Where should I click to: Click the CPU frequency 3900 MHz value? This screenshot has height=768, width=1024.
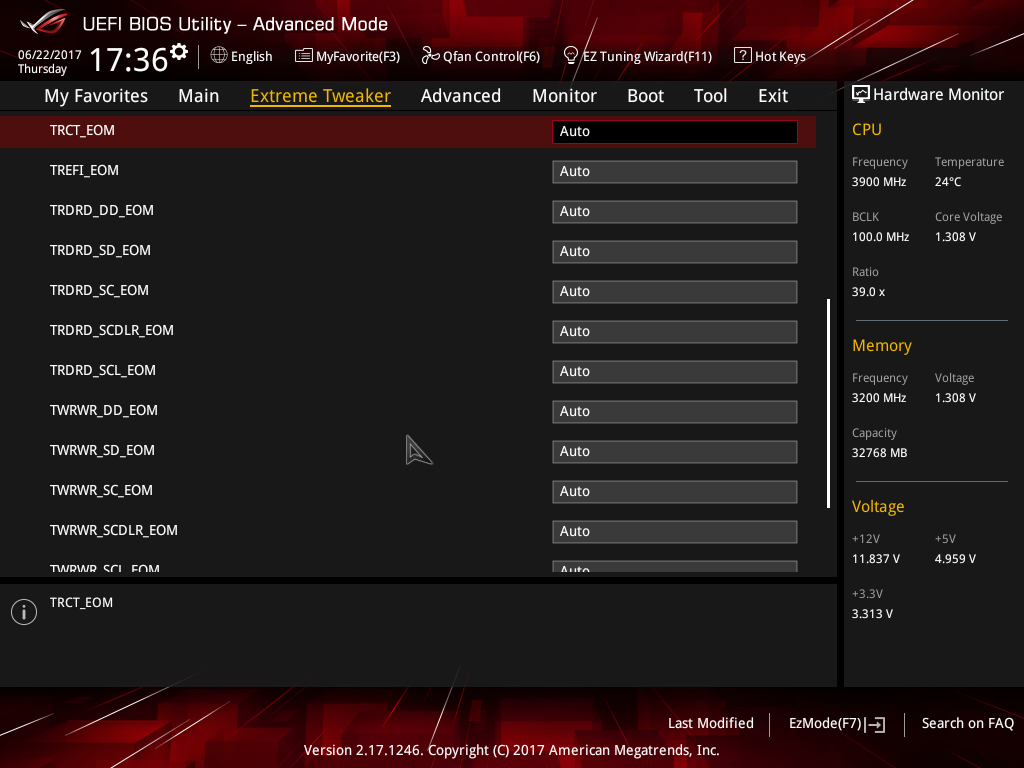point(879,182)
